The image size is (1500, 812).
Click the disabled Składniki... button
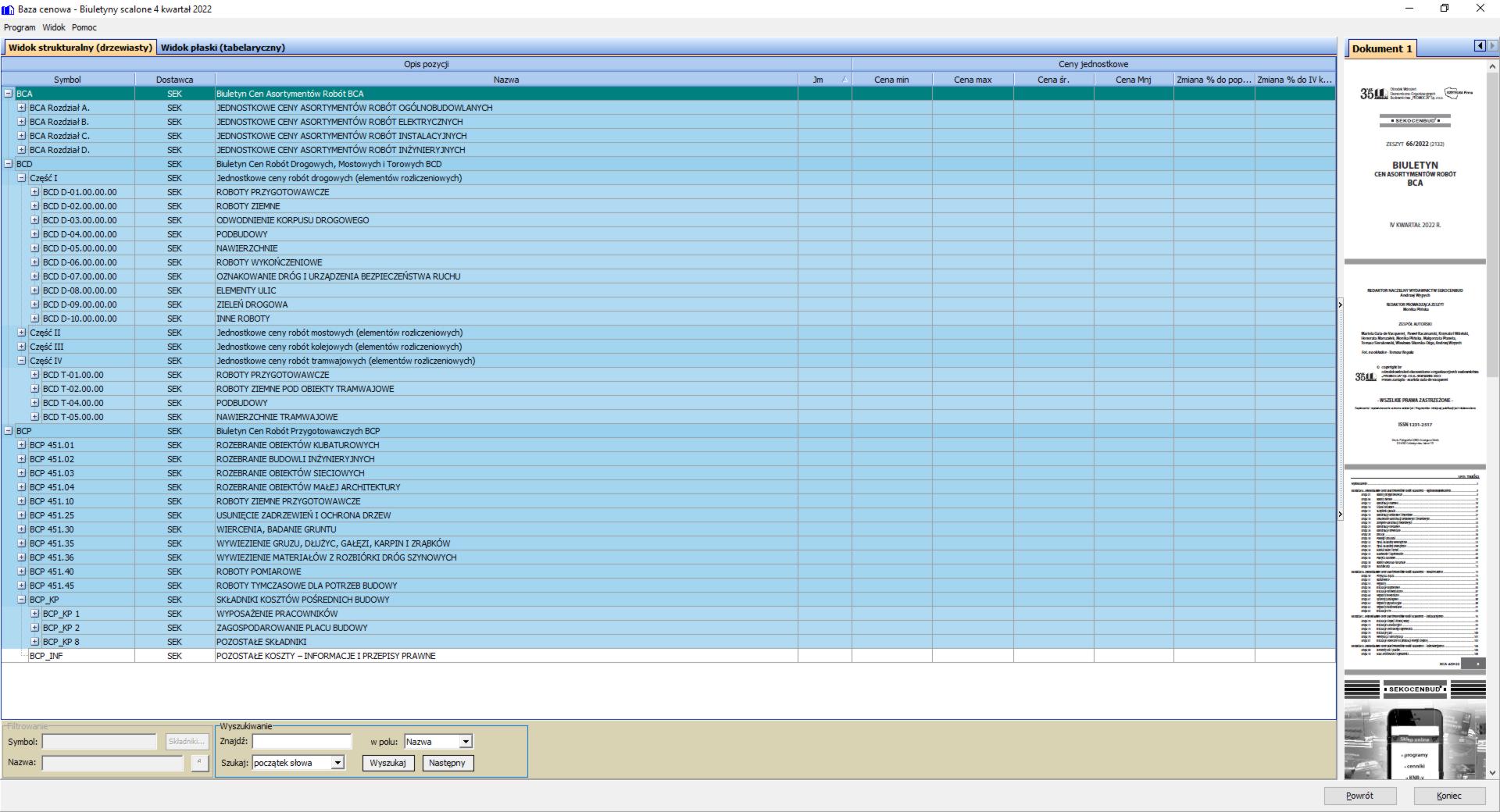[187, 742]
